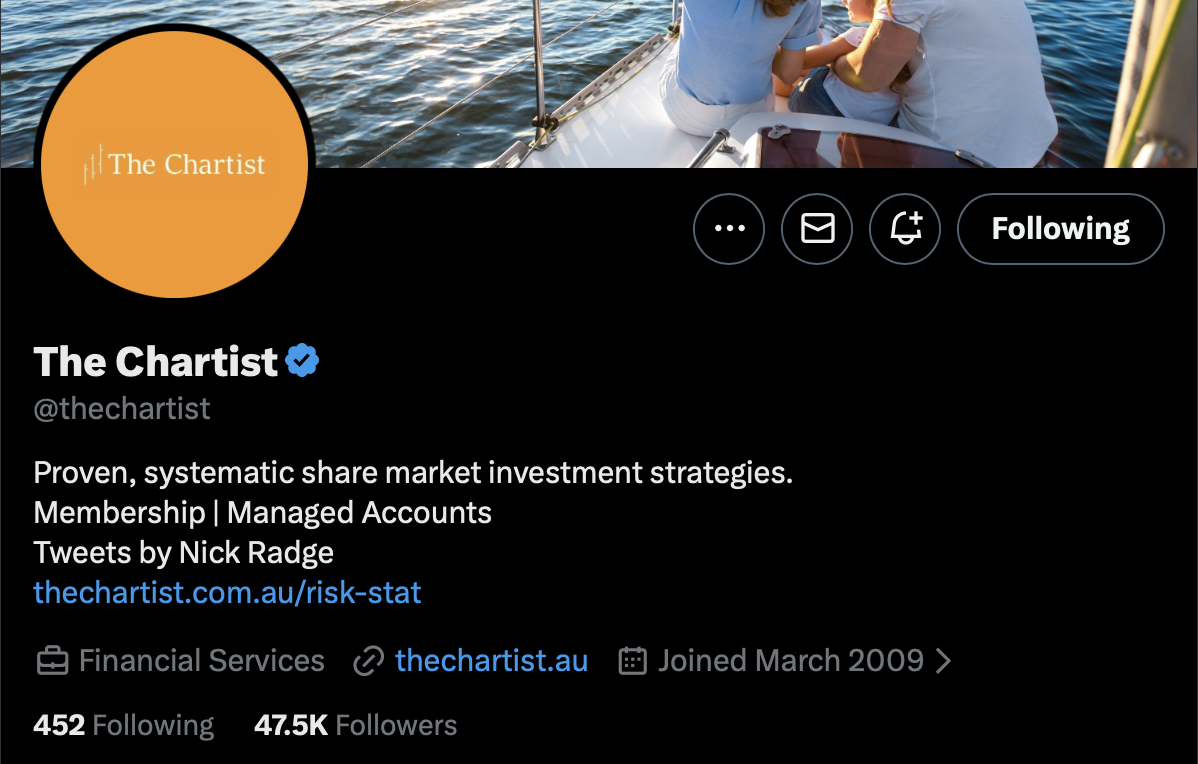Toggle follow state via Following control
The height and width of the screenshot is (764, 1198).
click(1059, 228)
